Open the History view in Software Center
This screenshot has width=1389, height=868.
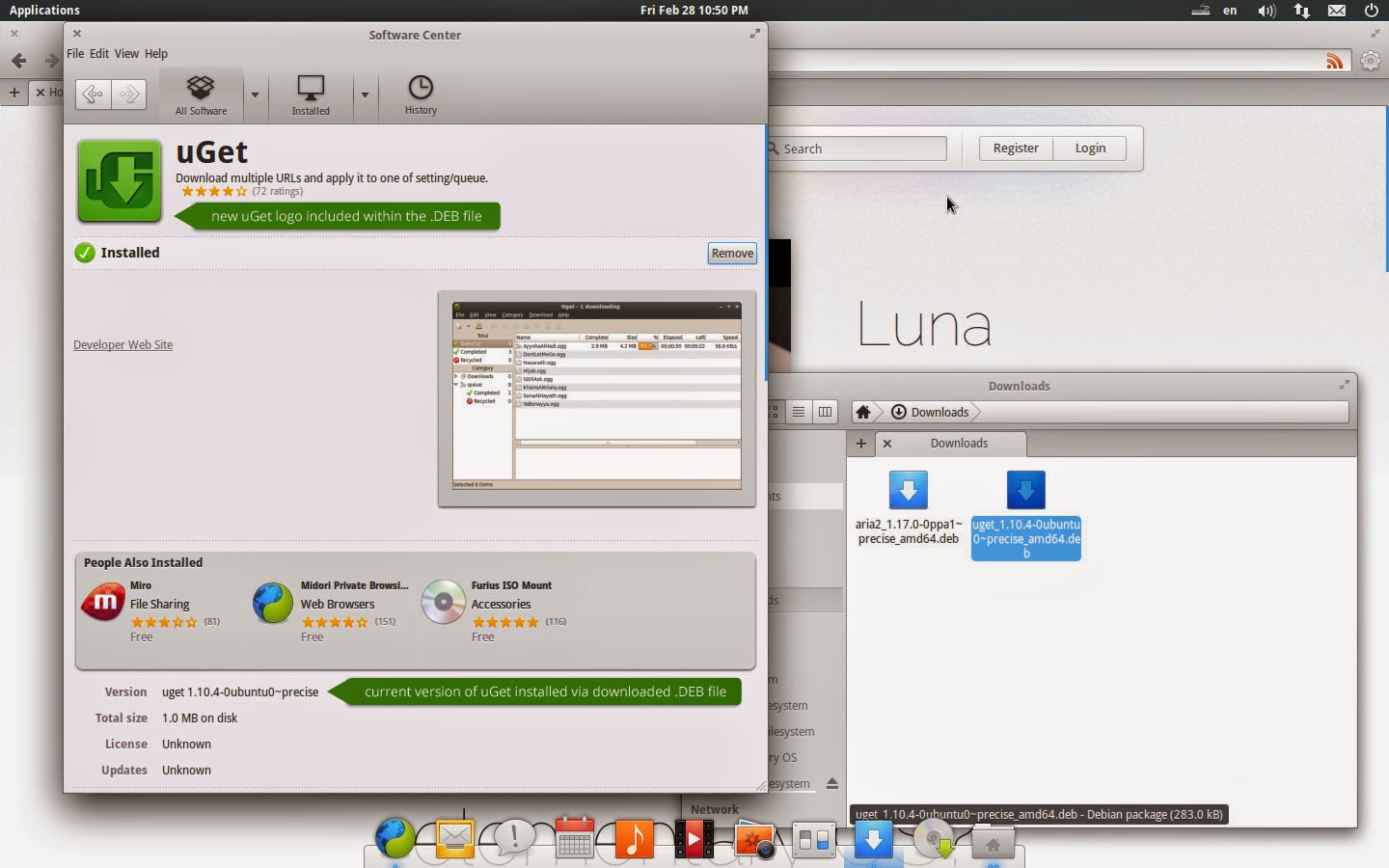(x=420, y=95)
